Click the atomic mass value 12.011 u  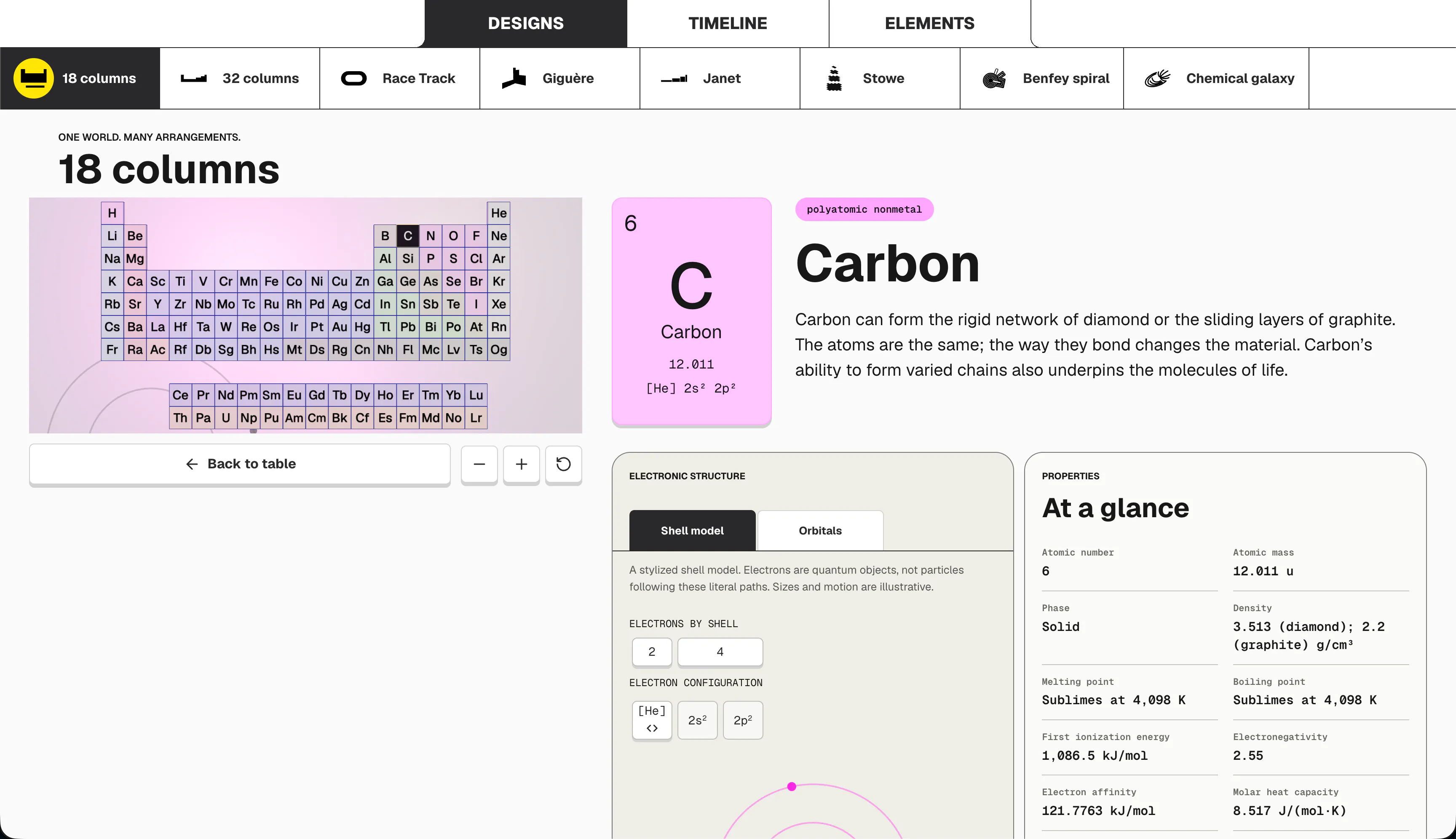click(1263, 571)
